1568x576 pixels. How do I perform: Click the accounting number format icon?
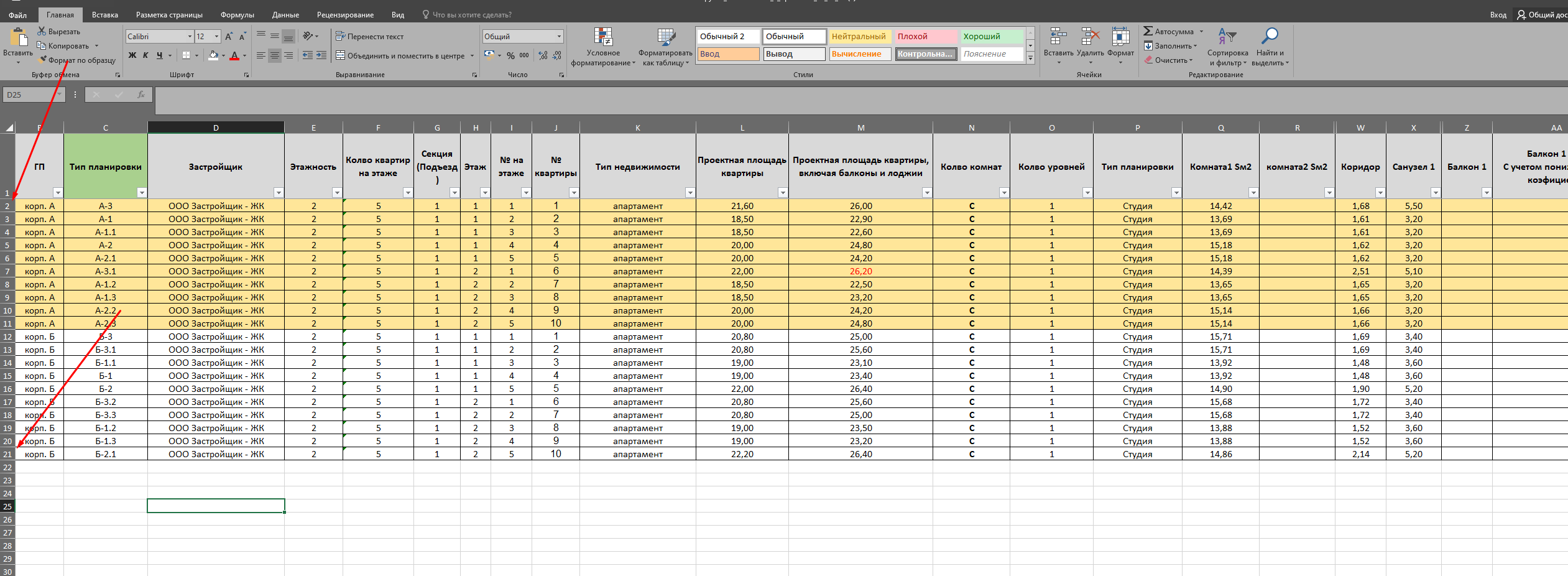point(489,55)
